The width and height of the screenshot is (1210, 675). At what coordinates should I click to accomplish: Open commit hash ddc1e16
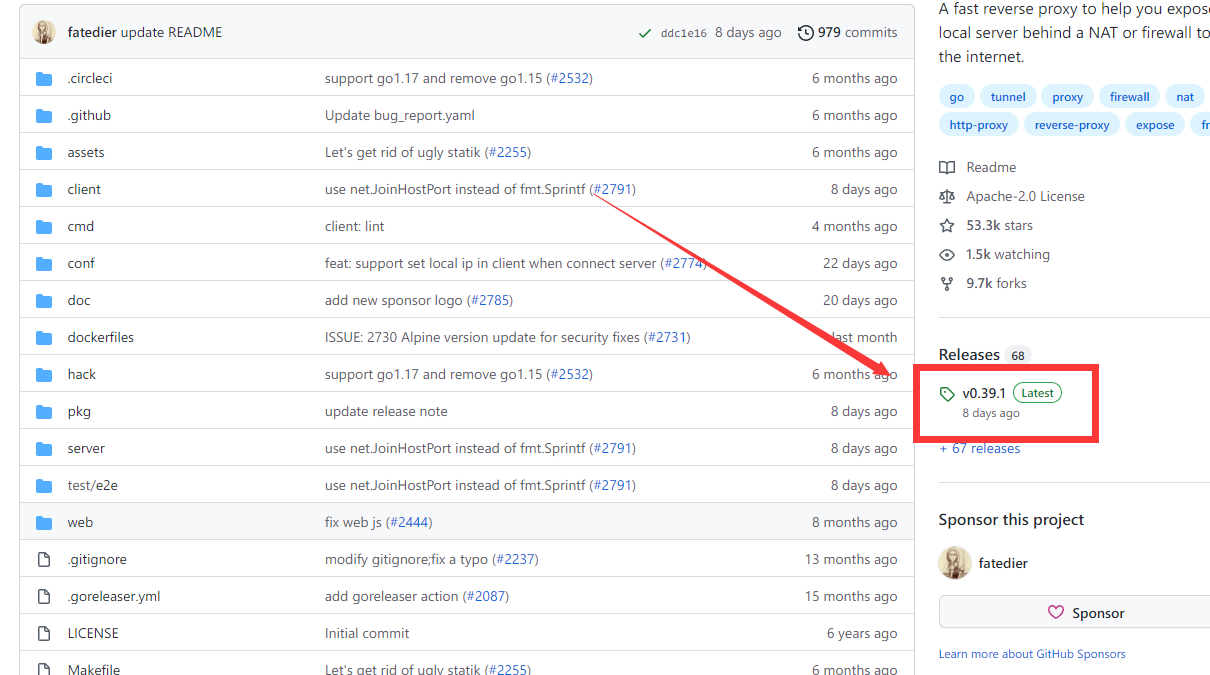(683, 33)
